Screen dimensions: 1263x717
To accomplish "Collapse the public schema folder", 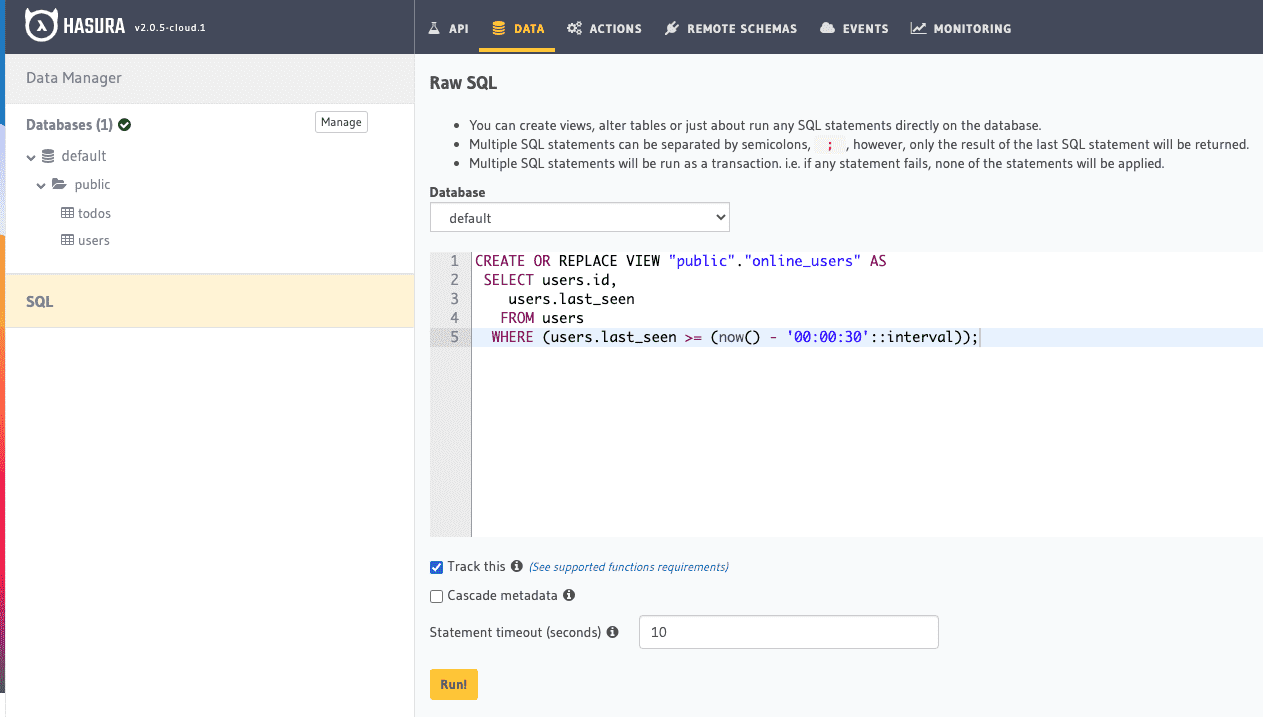I will pyautogui.click(x=41, y=185).
